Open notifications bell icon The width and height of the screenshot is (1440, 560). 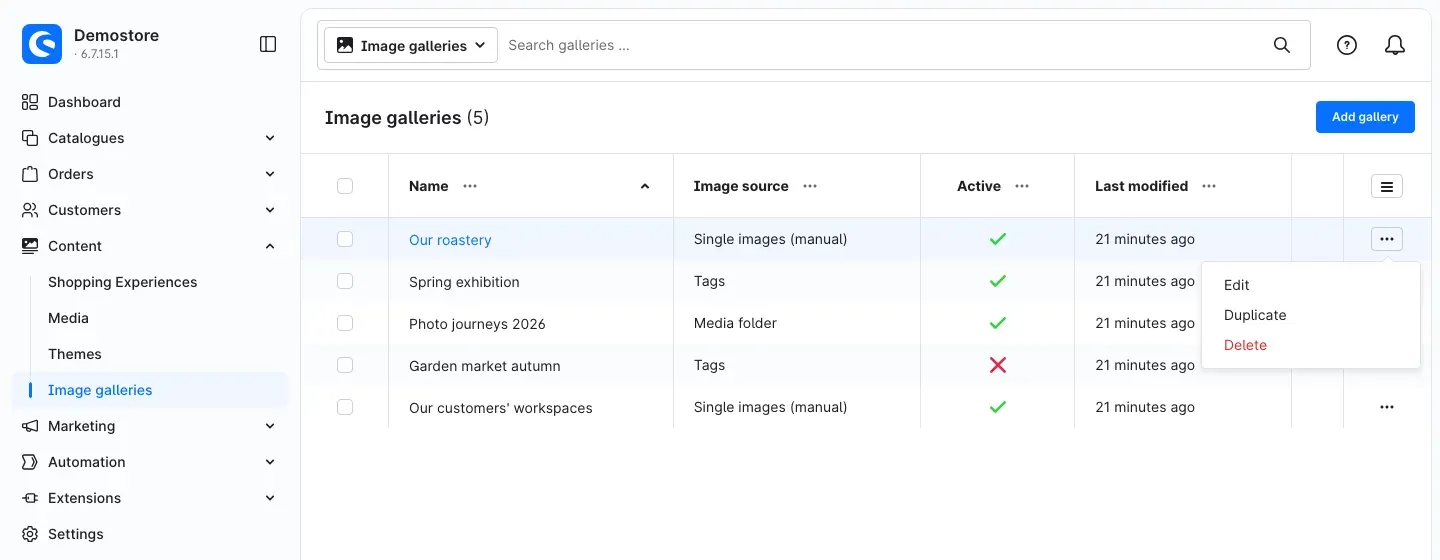(x=1395, y=45)
